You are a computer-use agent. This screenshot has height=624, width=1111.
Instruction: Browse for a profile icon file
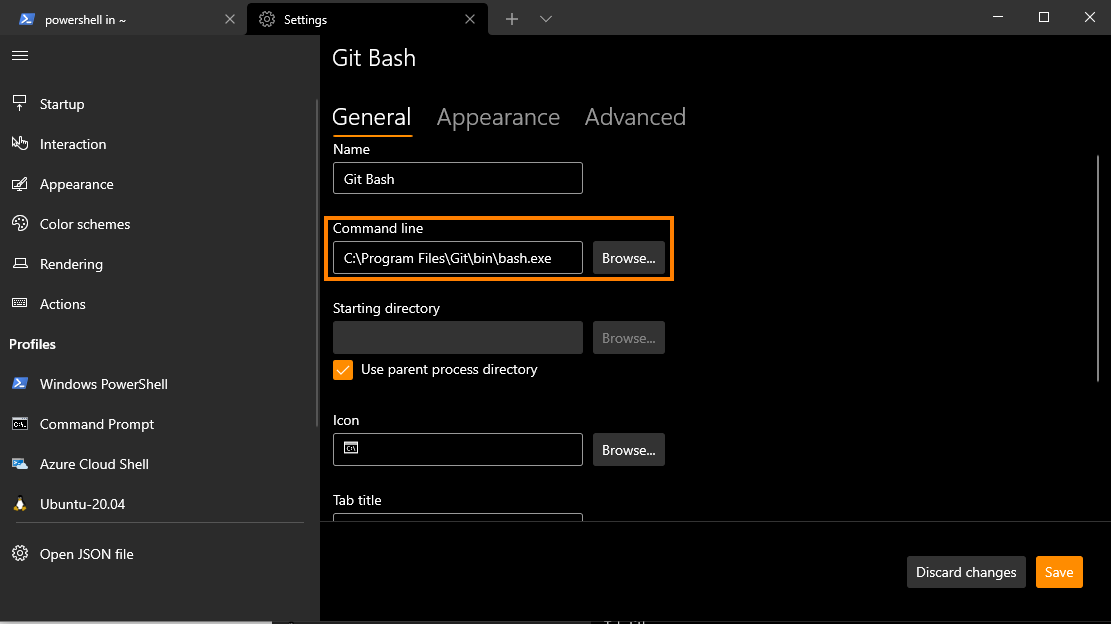click(x=628, y=450)
